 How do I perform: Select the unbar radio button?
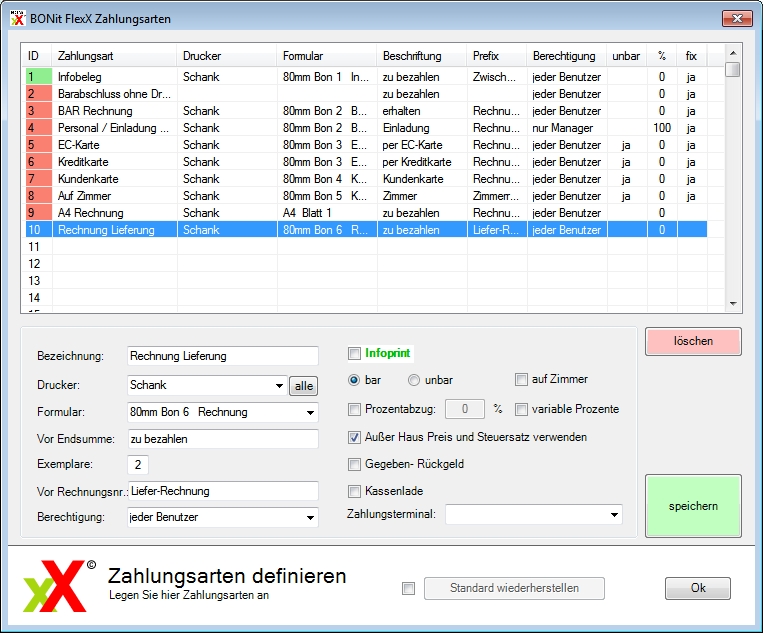(414, 380)
